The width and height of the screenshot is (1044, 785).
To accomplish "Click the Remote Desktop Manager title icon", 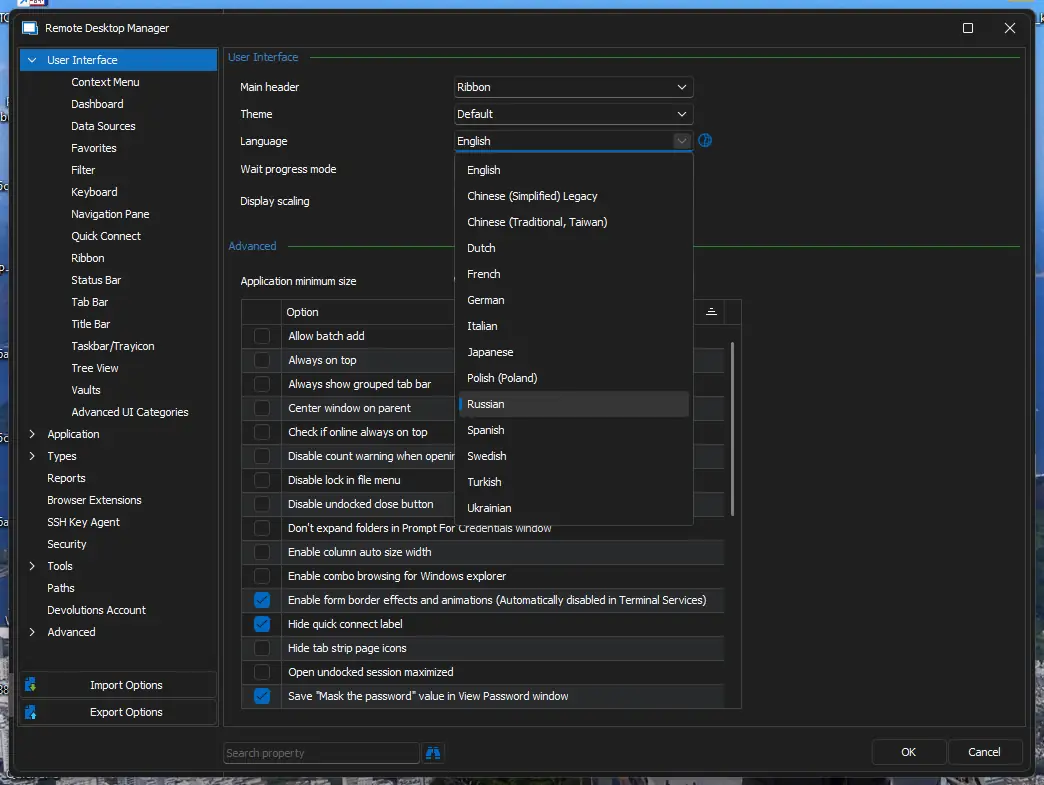I will [30, 28].
